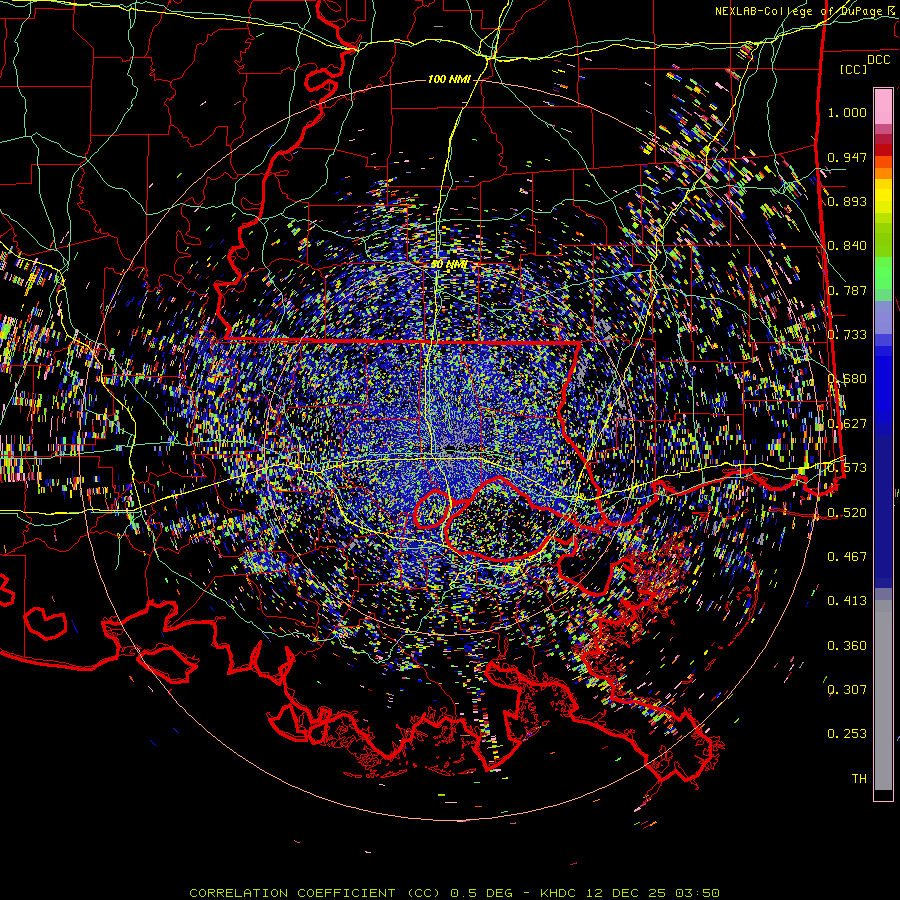Select the 0.573 scale value
The height and width of the screenshot is (900, 900).
847,468
